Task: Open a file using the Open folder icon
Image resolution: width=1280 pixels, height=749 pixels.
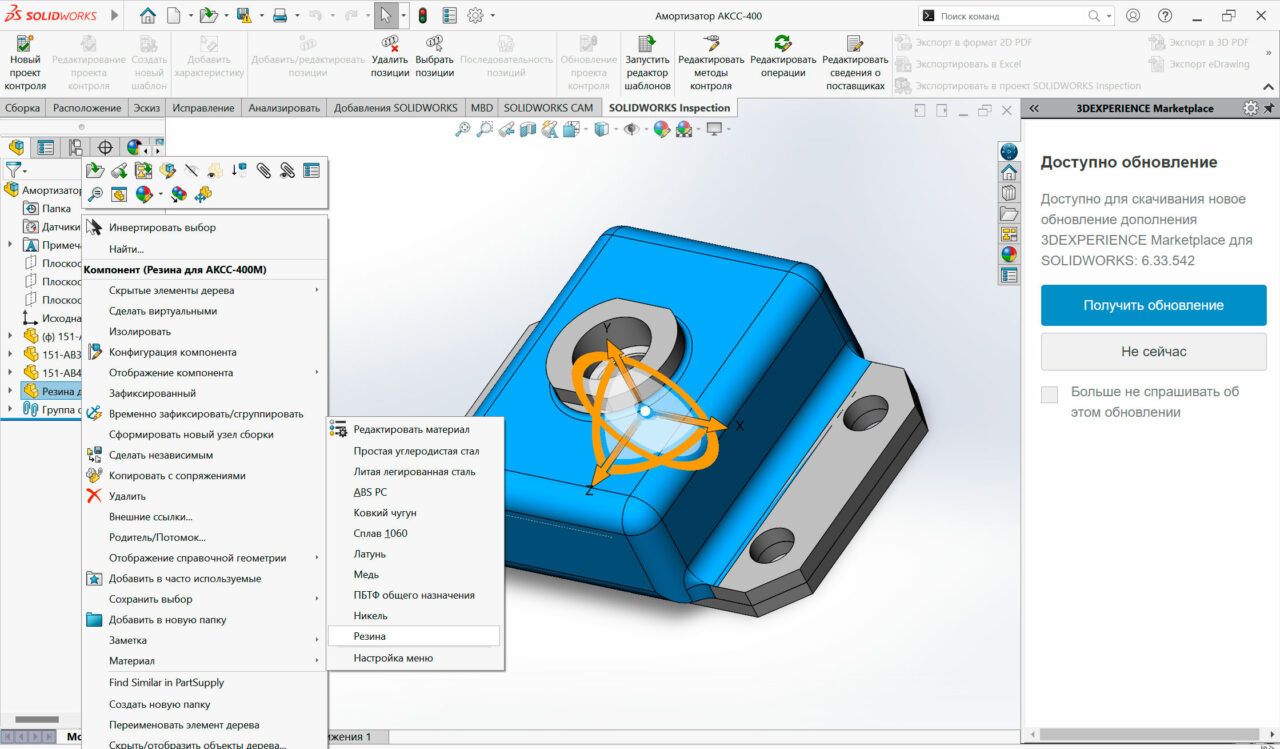Action: pyautogui.click(x=207, y=16)
